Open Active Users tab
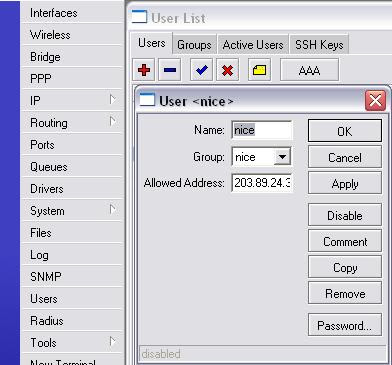Screen dimensions: 392x365 [253, 45]
